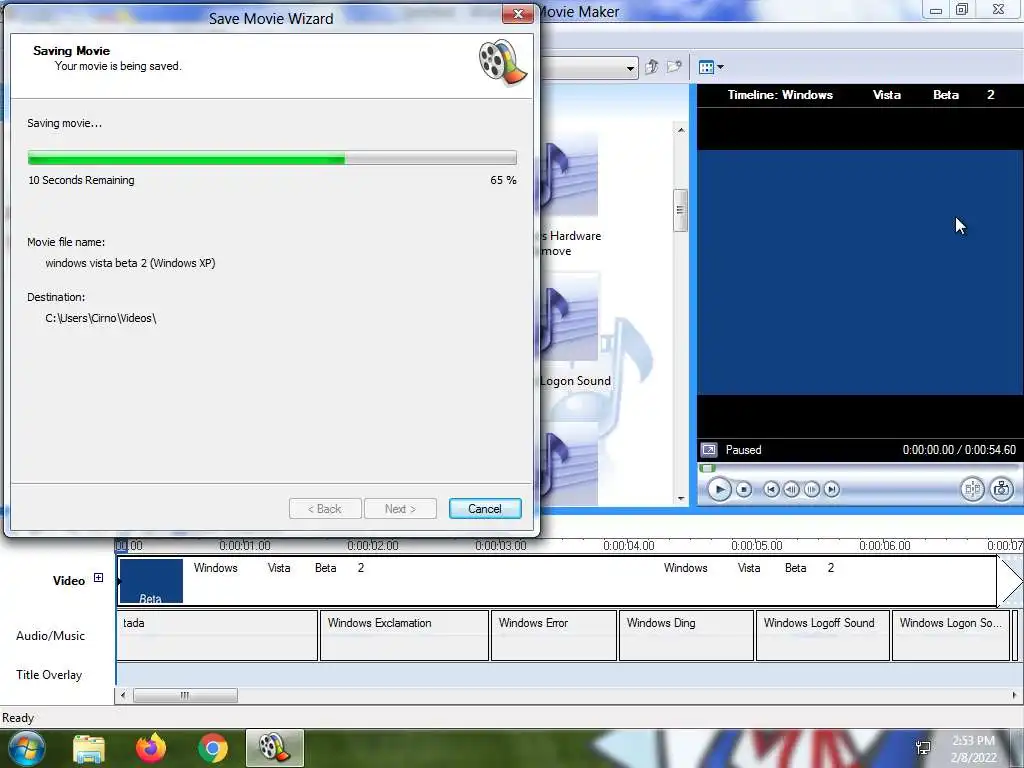Screen dimensions: 1024x768
Task: Click the collection pane scrollbar thumb
Action: (x=680, y=210)
